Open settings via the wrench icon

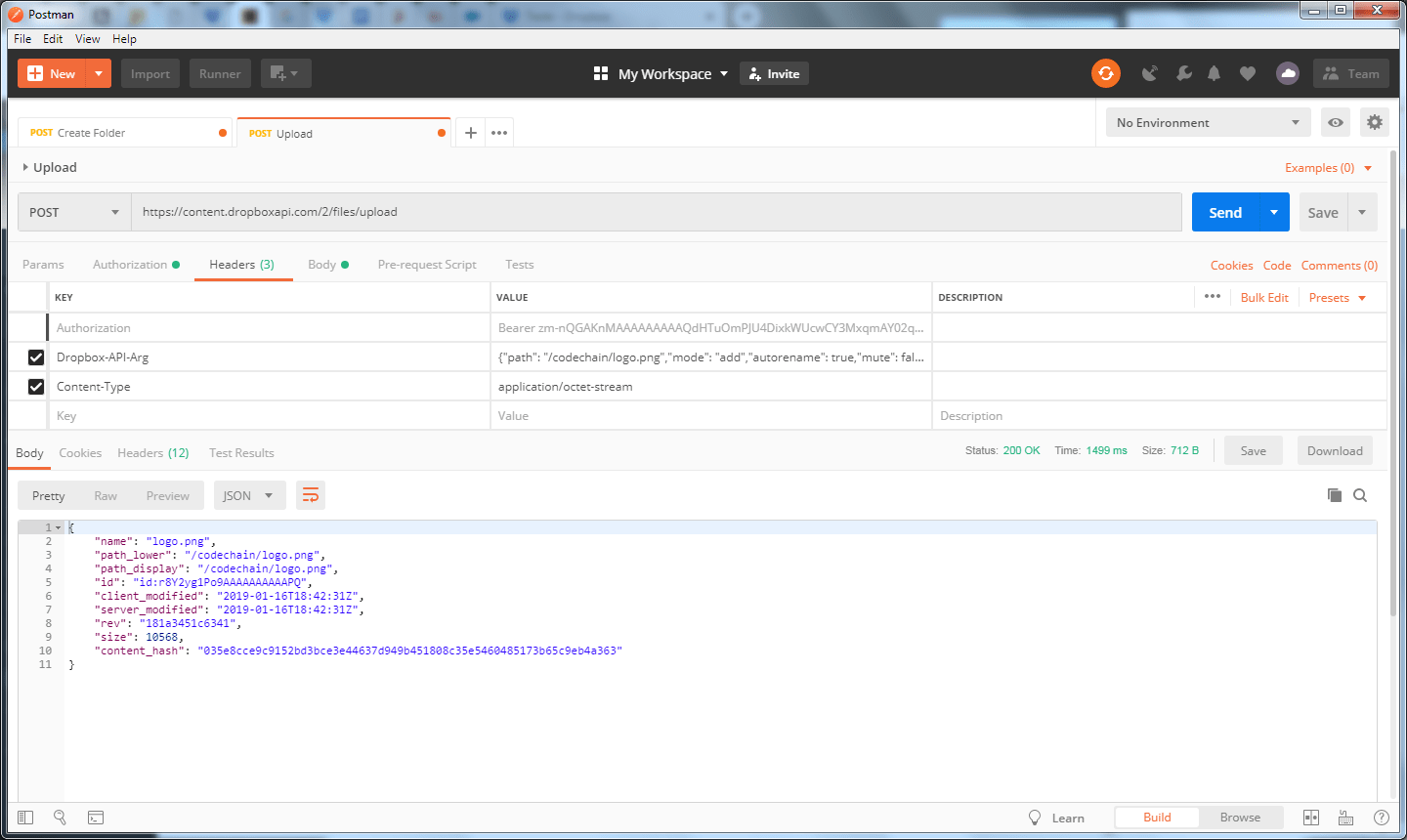pos(1183,73)
